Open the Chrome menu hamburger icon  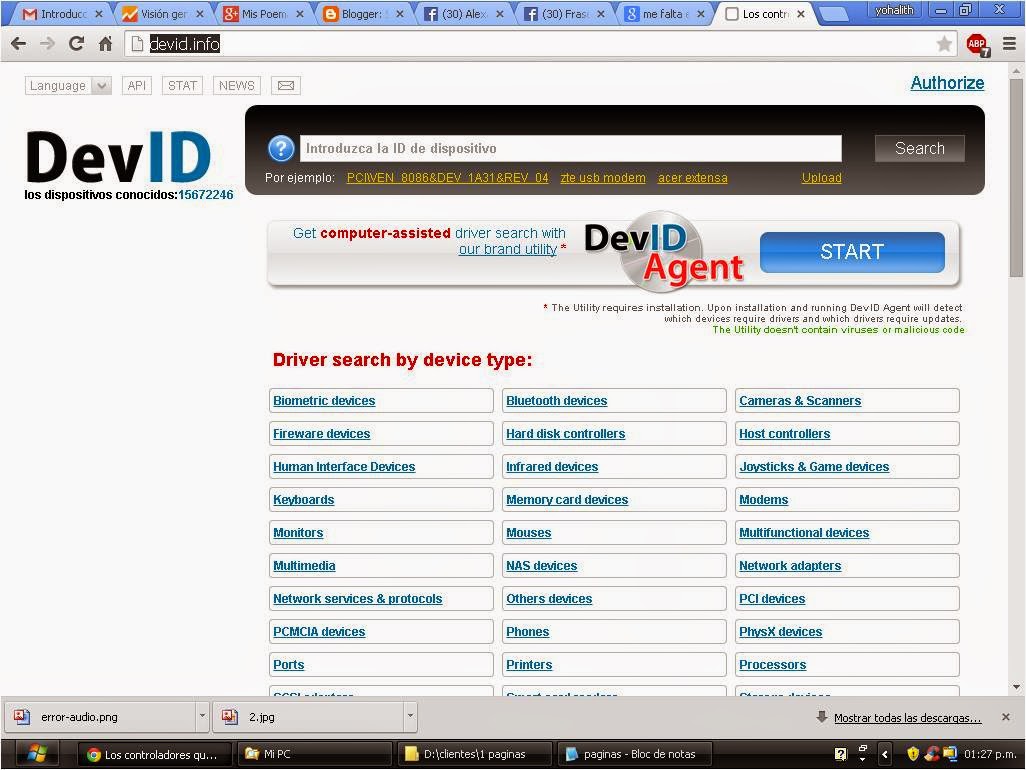coord(1009,44)
